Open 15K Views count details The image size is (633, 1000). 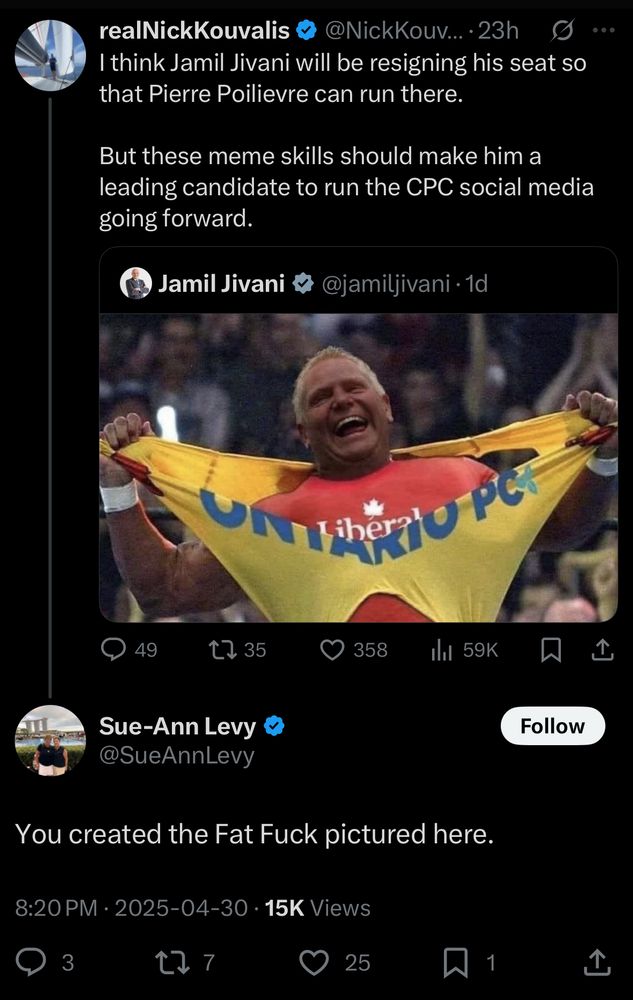[317, 908]
